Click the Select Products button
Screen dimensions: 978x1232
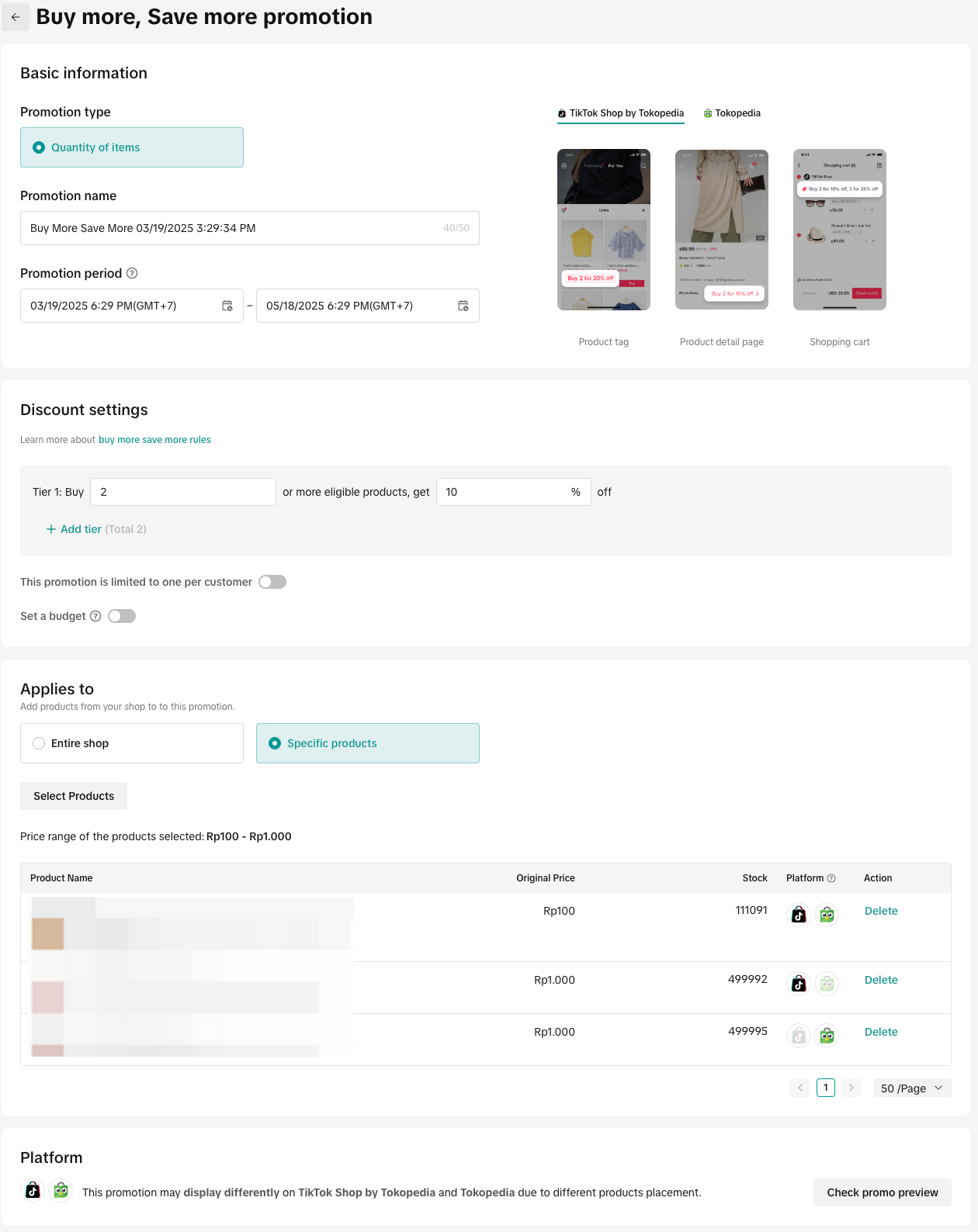click(74, 796)
